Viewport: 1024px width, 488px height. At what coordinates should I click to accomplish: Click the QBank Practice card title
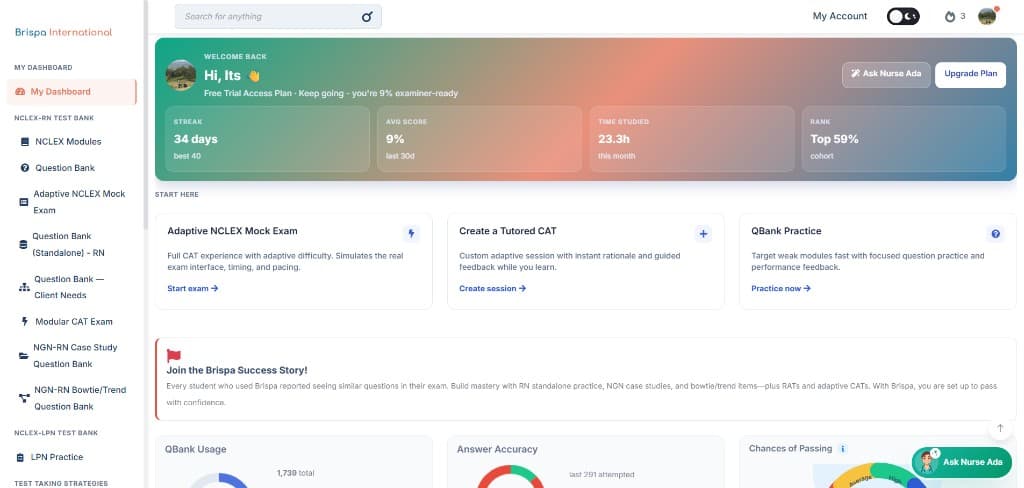pos(786,231)
